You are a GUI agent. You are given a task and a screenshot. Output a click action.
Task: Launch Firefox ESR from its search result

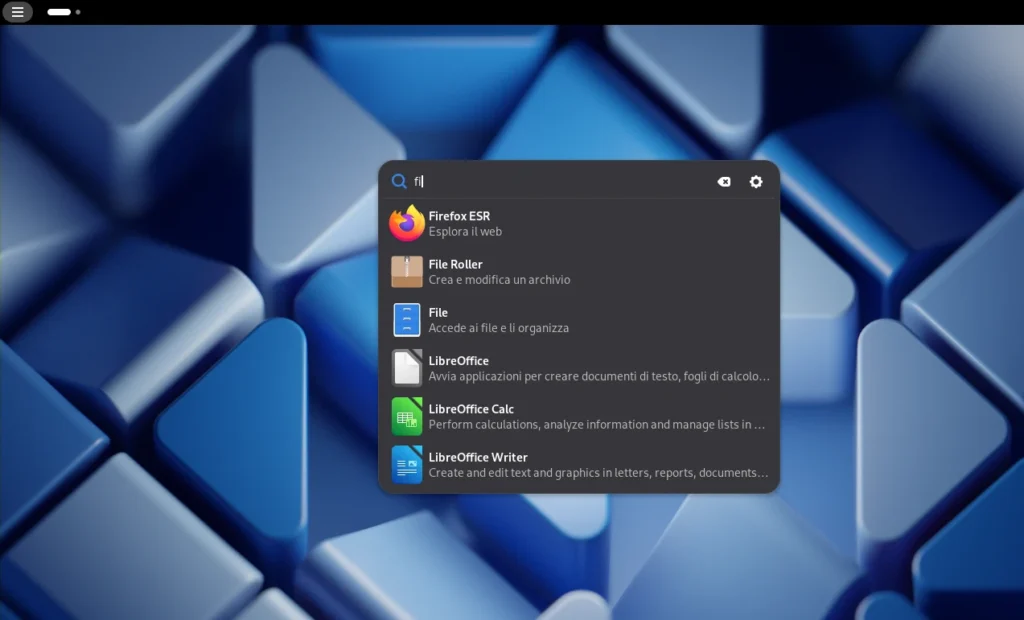(x=550, y=223)
